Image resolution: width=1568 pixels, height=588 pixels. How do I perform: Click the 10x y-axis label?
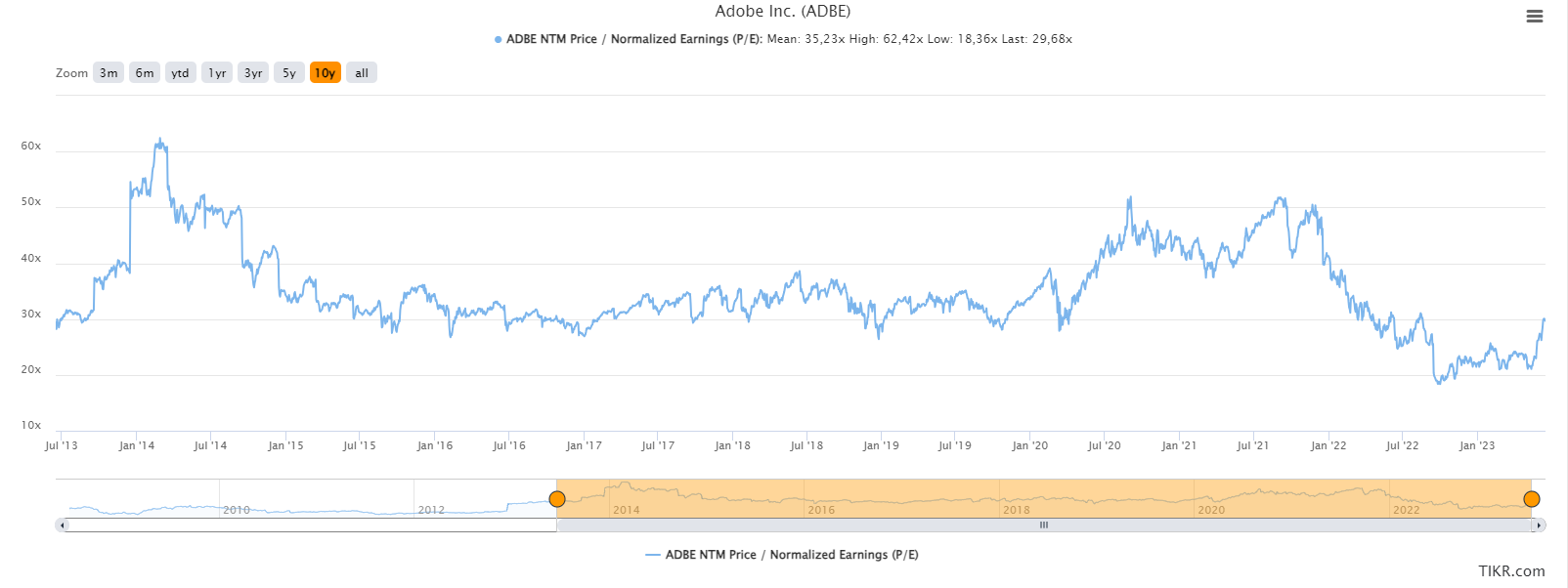click(x=31, y=426)
